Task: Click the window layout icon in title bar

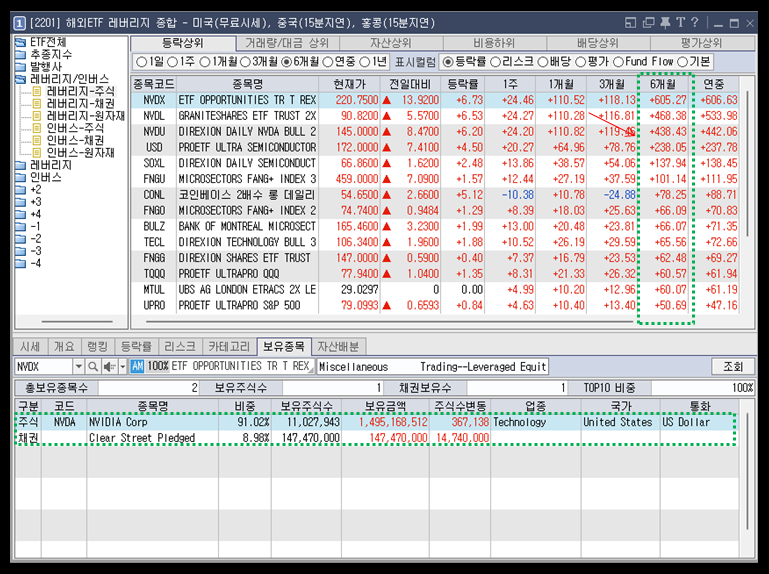Action: (x=631, y=23)
